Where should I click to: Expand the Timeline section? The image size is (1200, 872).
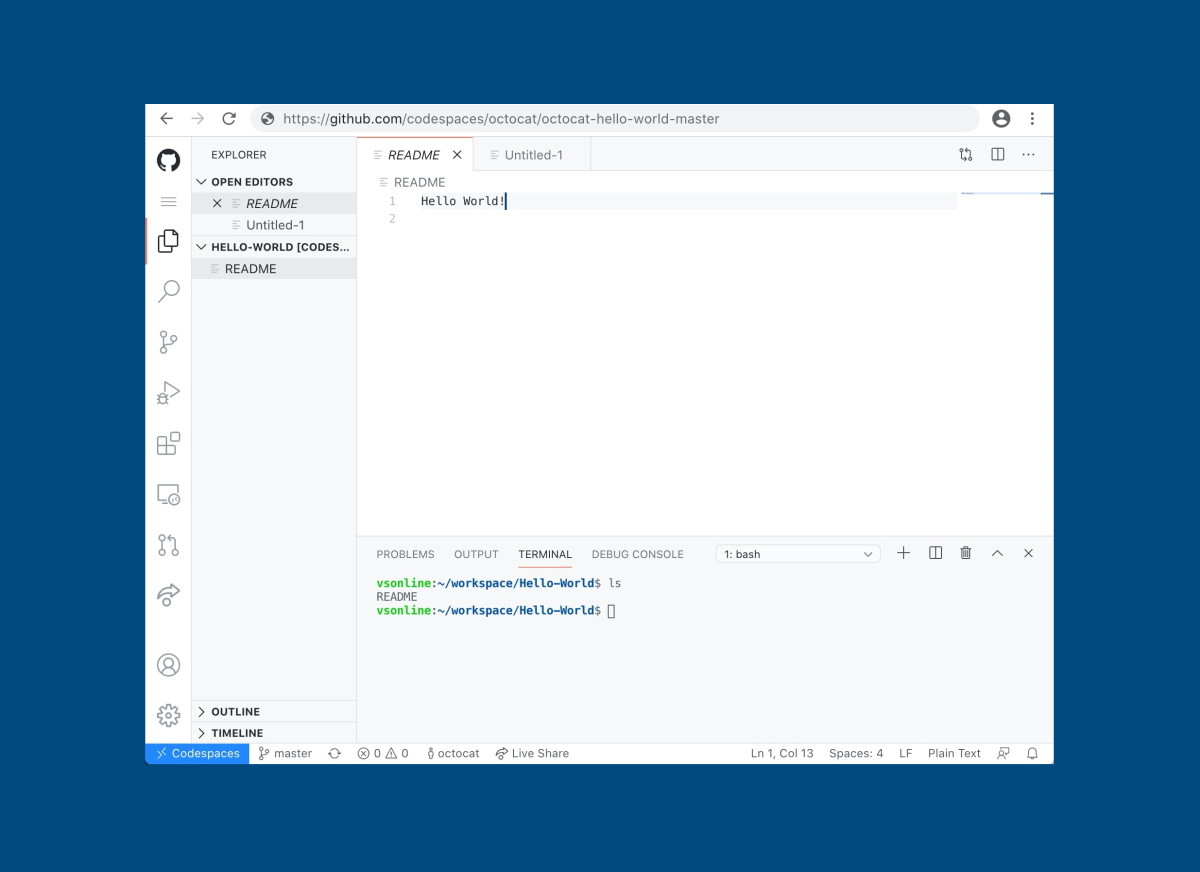click(237, 733)
